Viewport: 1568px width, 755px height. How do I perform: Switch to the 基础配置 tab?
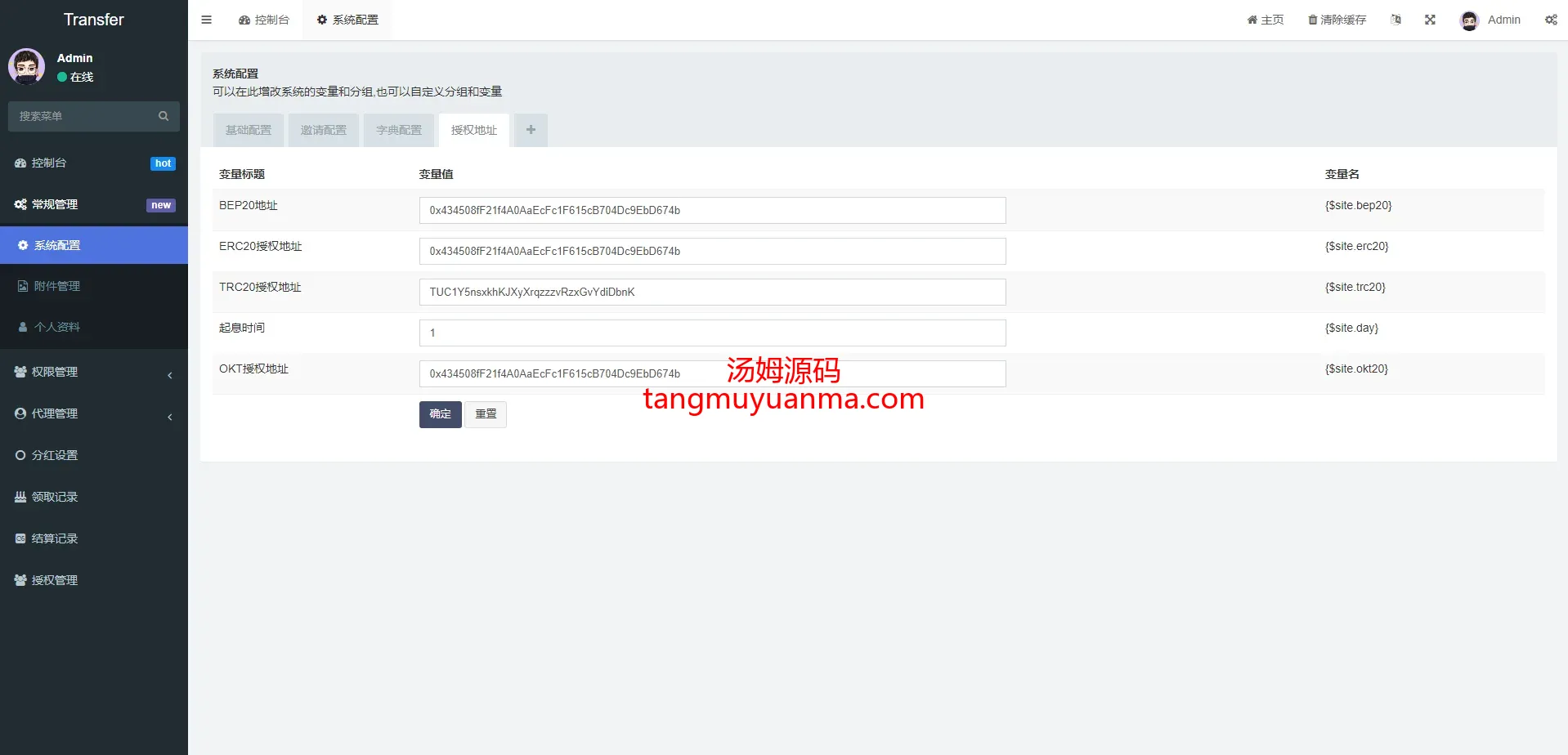249,130
